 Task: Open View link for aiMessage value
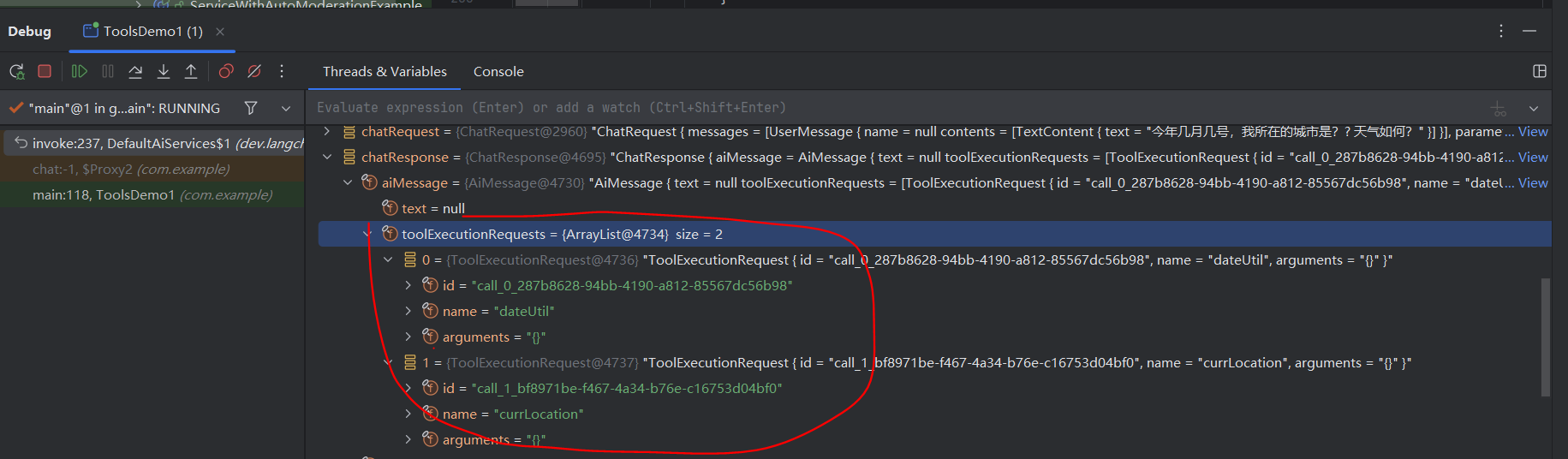click(x=1533, y=183)
